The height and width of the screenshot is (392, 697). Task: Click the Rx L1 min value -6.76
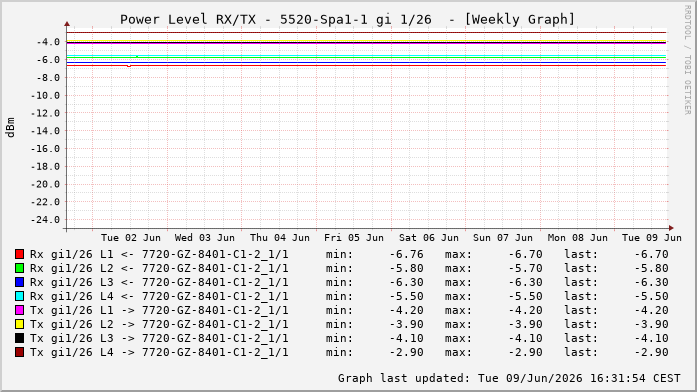[x=406, y=254]
